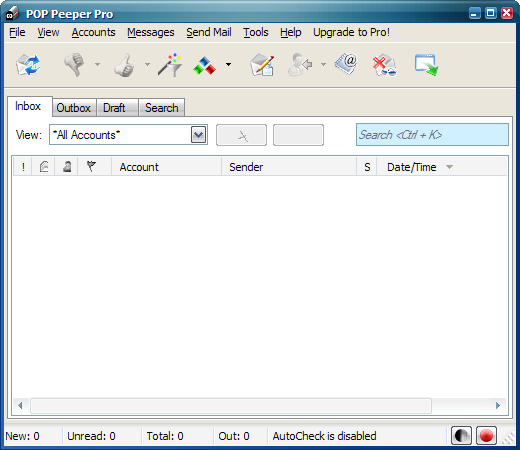Expand the All Accounts view dropdown
Viewport: 520px width, 450px height.
[198, 135]
